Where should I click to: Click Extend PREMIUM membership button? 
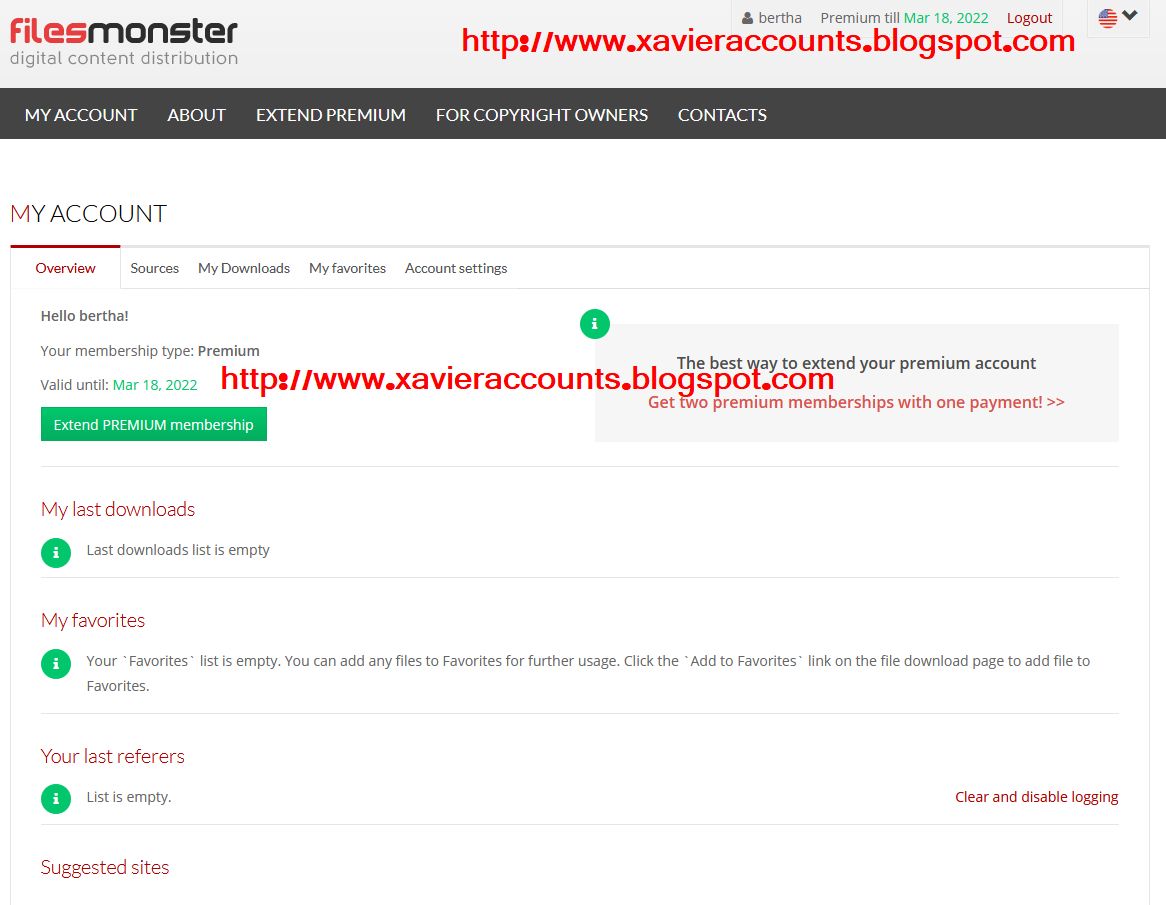[x=154, y=424]
